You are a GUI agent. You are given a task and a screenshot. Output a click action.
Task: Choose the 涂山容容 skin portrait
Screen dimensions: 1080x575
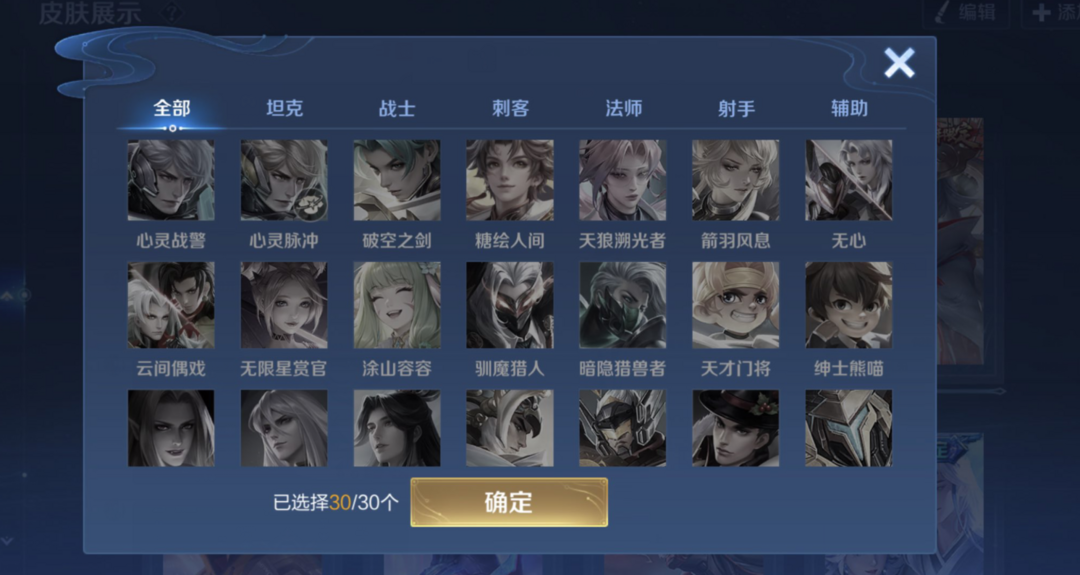pyautogui.click(x=397, y=305)
